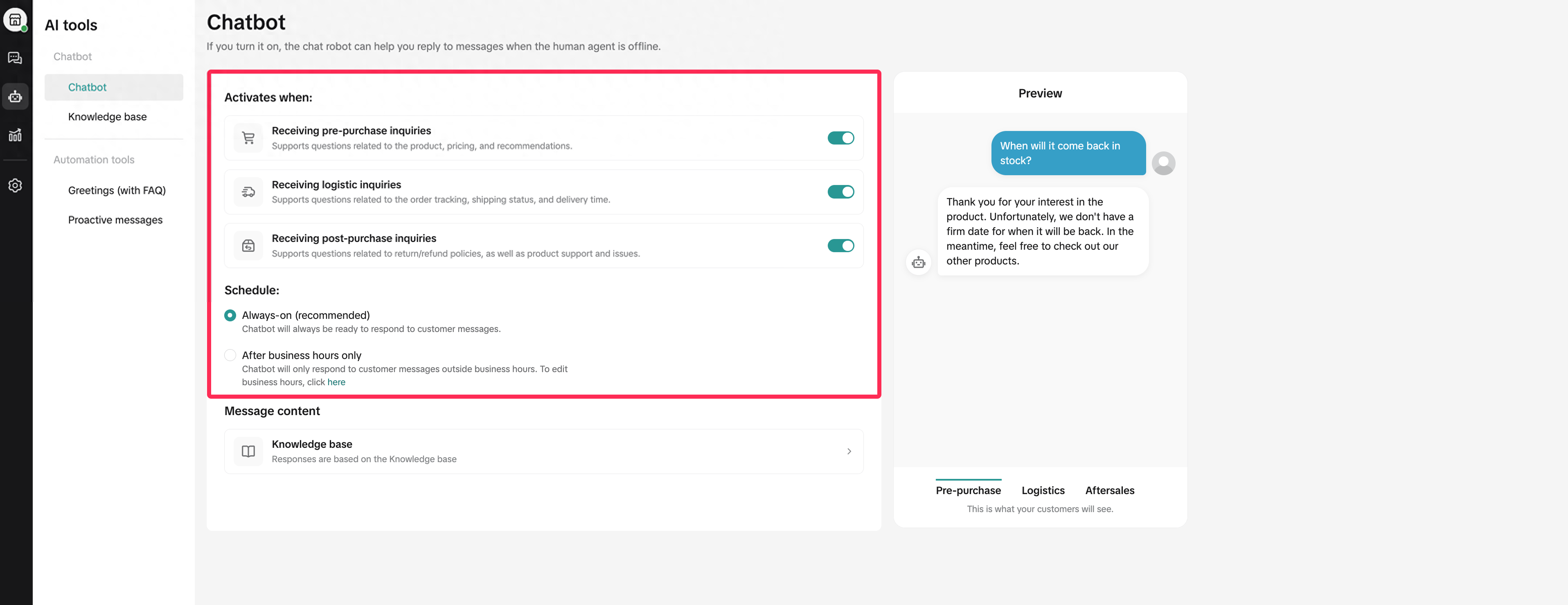Click 'Receiving pre-purchase inquiries' title text

pos(351,131)
